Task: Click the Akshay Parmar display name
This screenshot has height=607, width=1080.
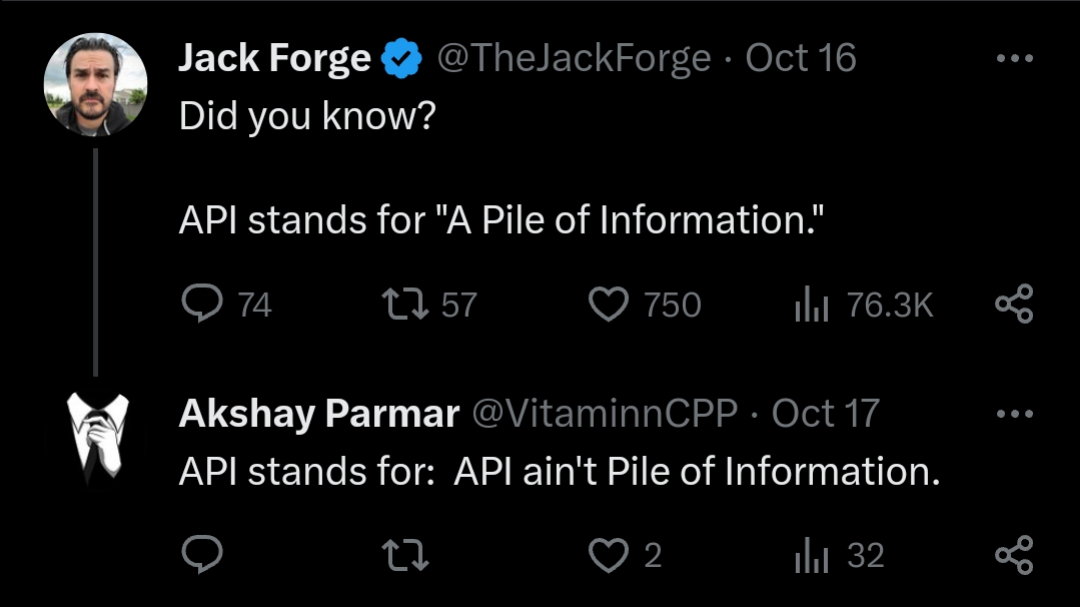Action: (319, 413)
